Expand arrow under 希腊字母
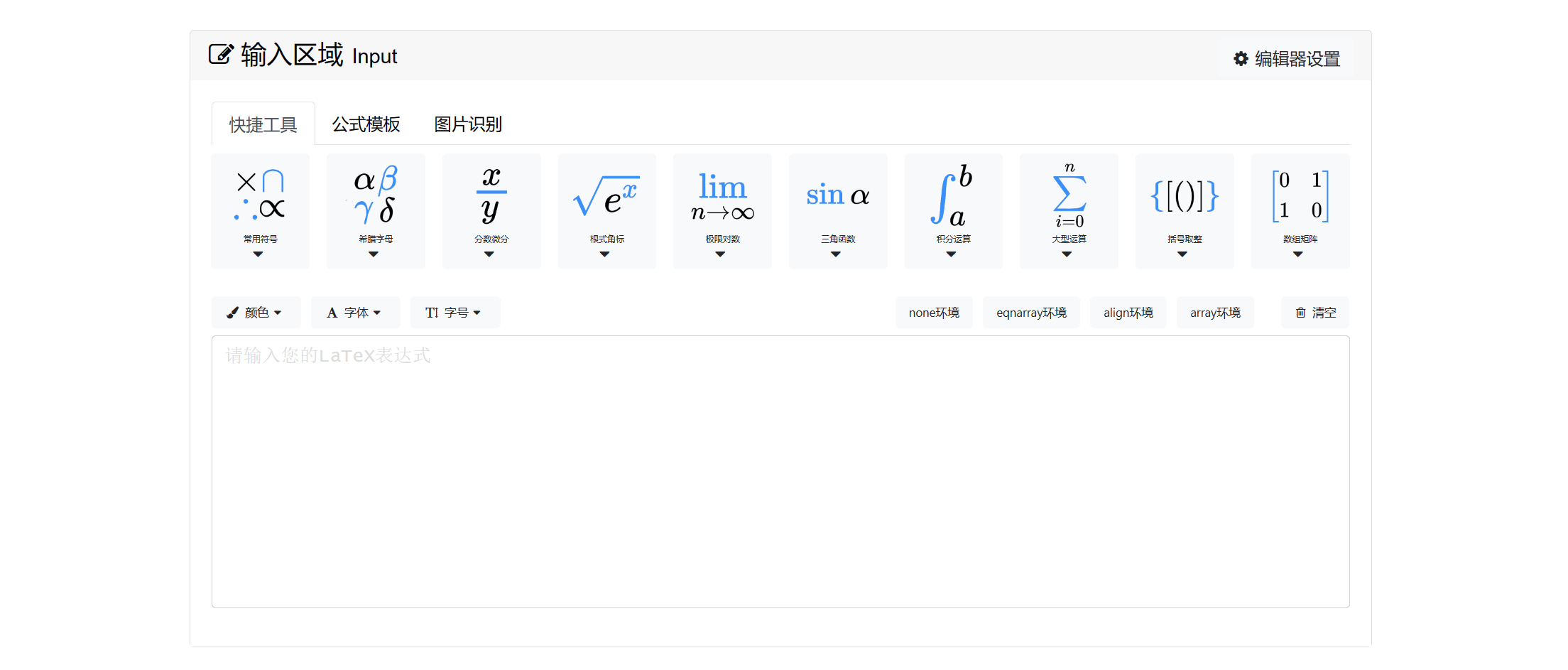1568x670 pixels. click(374, 254)
